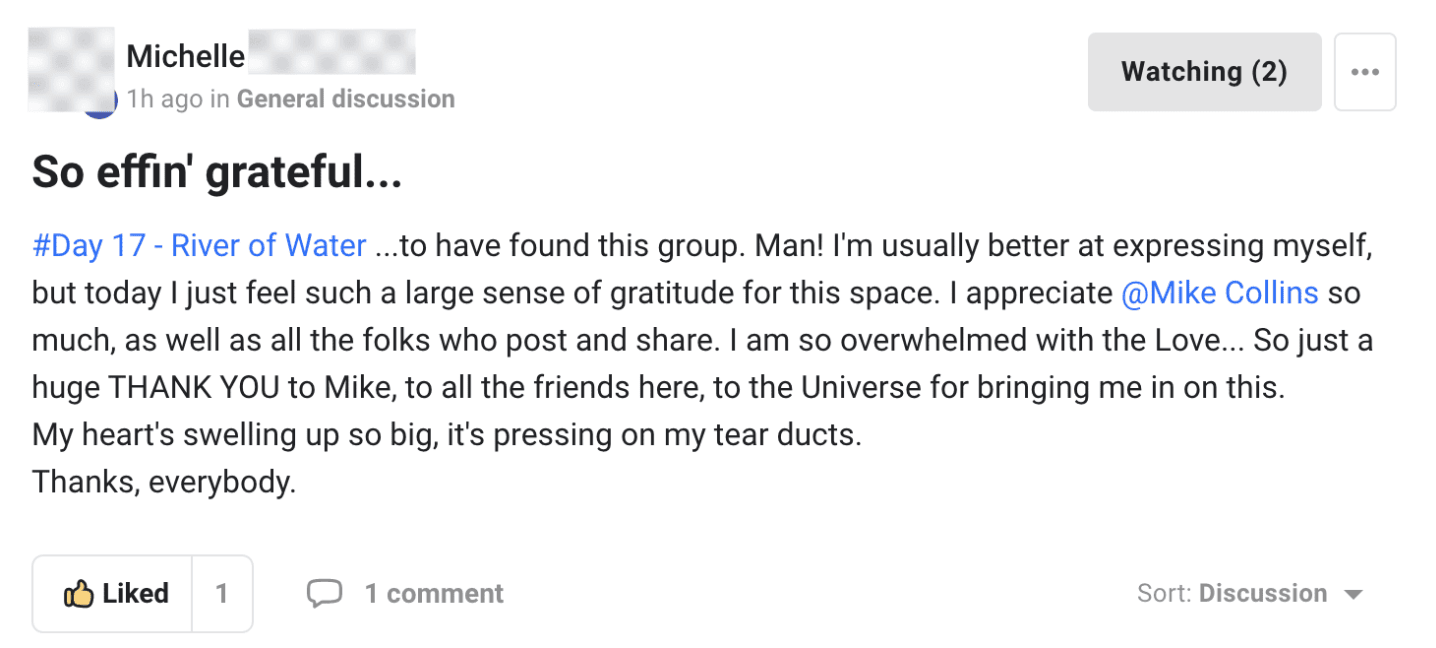Click the like count number 1
This screenshot has height=648, width=1436.
tap(222, 594)
